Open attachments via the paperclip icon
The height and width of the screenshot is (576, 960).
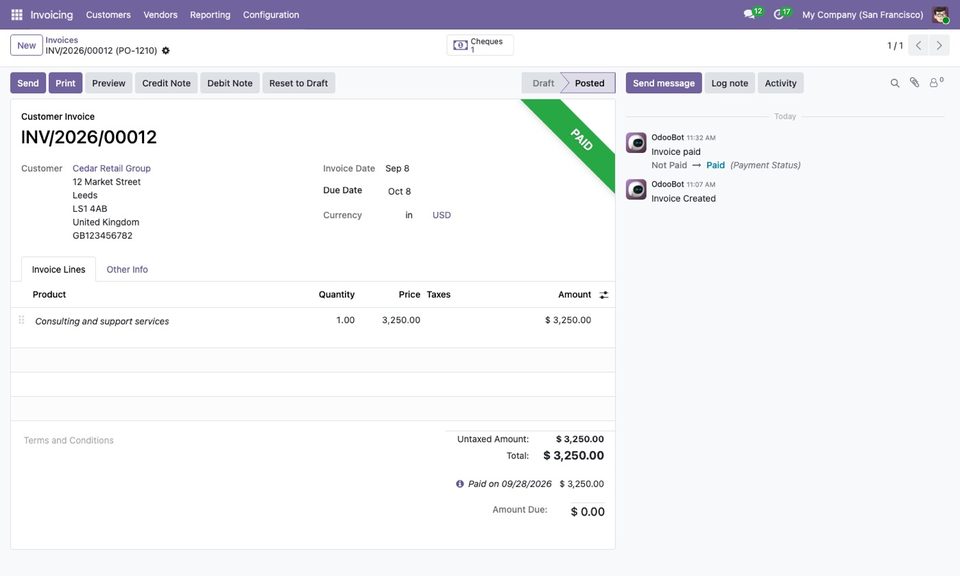click(914, 83)
